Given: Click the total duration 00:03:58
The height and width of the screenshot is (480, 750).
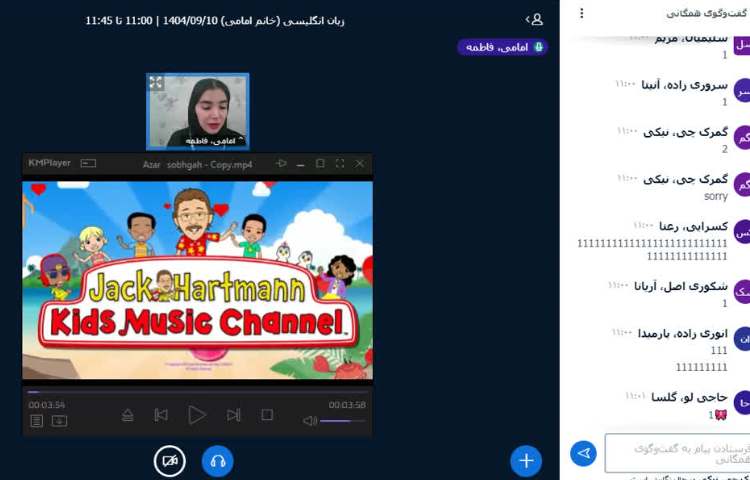Looking at the screenshot, I should point(347,405).
